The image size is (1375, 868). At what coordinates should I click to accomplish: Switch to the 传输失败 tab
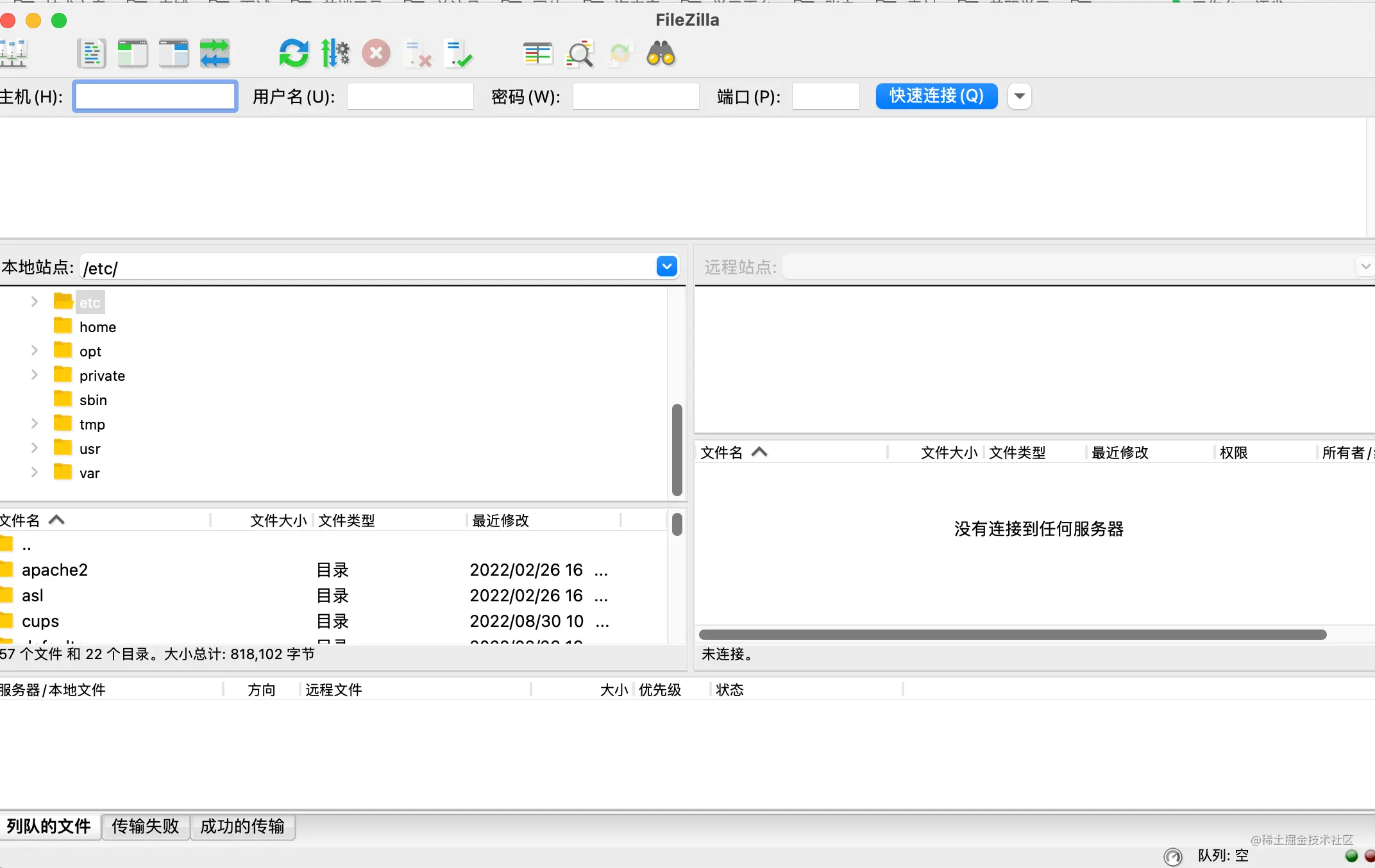pos(145,826)
